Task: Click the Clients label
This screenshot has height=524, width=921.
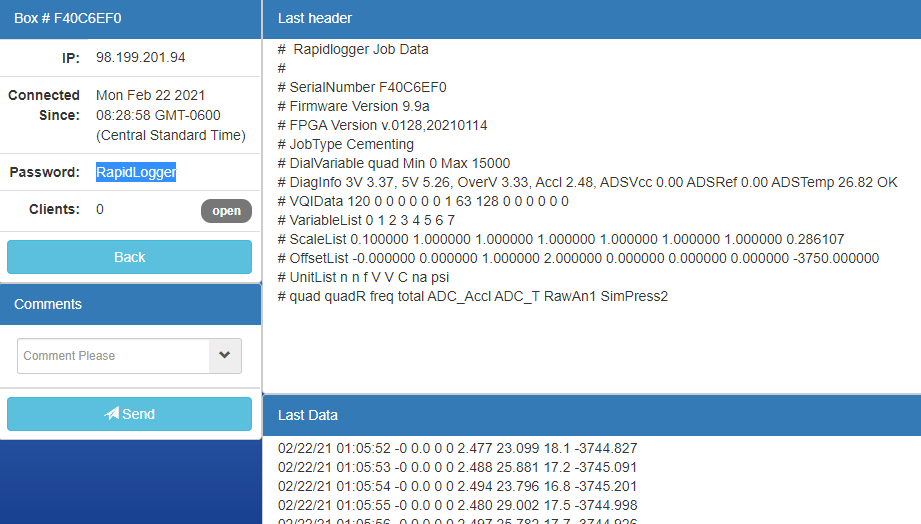Action: 54,209
